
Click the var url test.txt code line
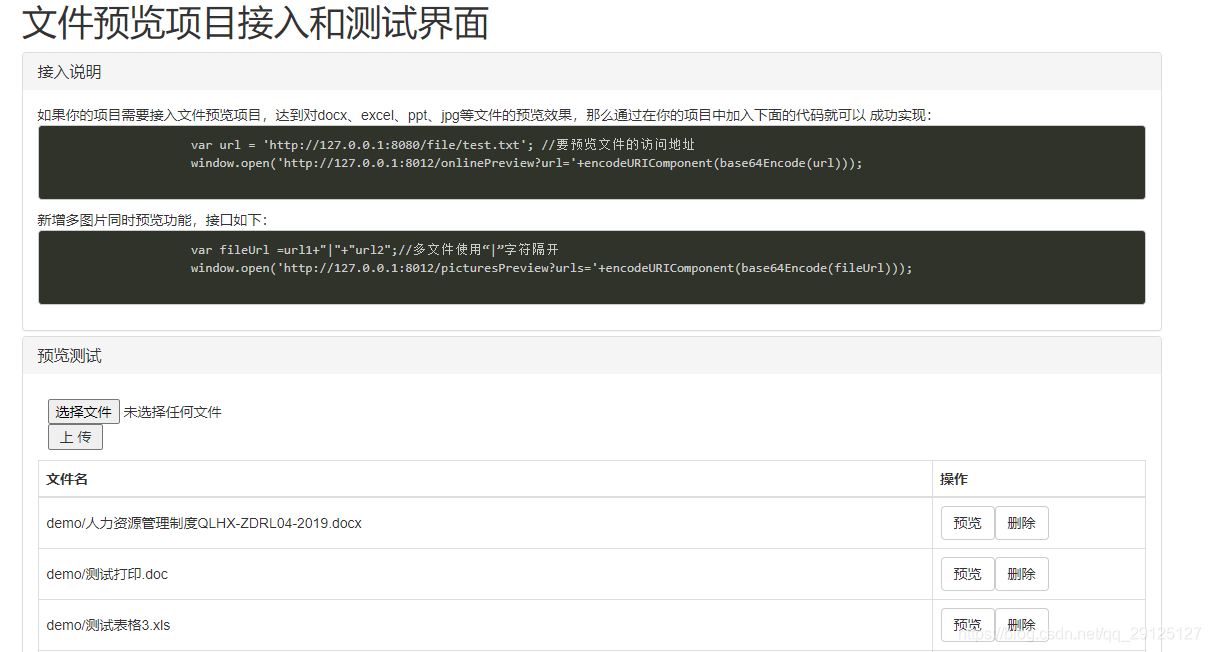coord(443,145)
